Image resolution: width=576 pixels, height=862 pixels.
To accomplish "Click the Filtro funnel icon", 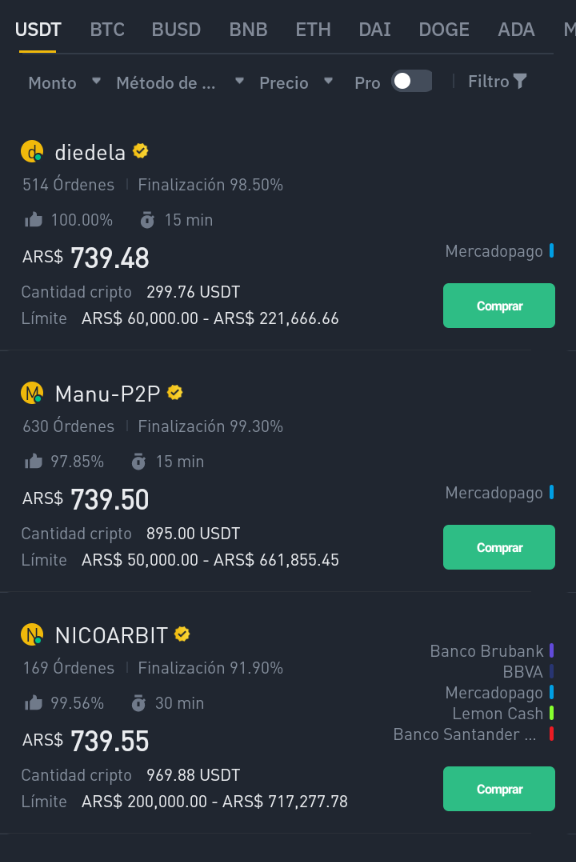I will tap(520, 81).
